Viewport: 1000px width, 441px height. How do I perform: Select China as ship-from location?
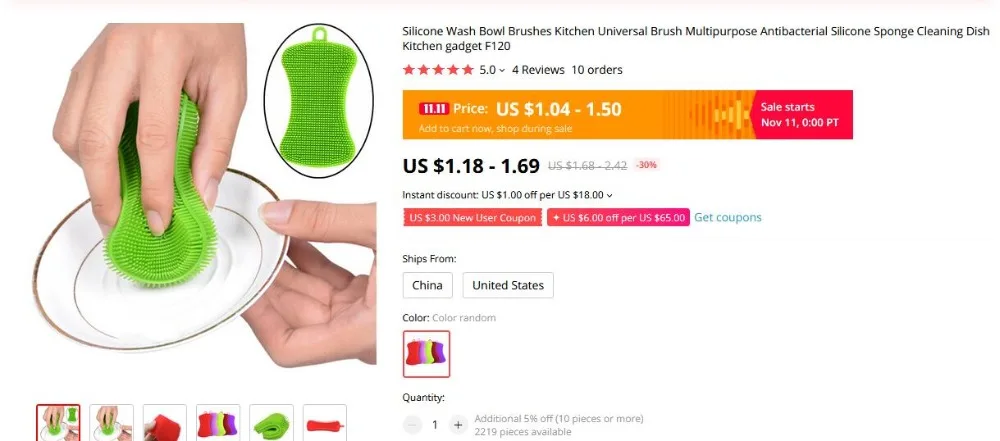coord(427,285)
